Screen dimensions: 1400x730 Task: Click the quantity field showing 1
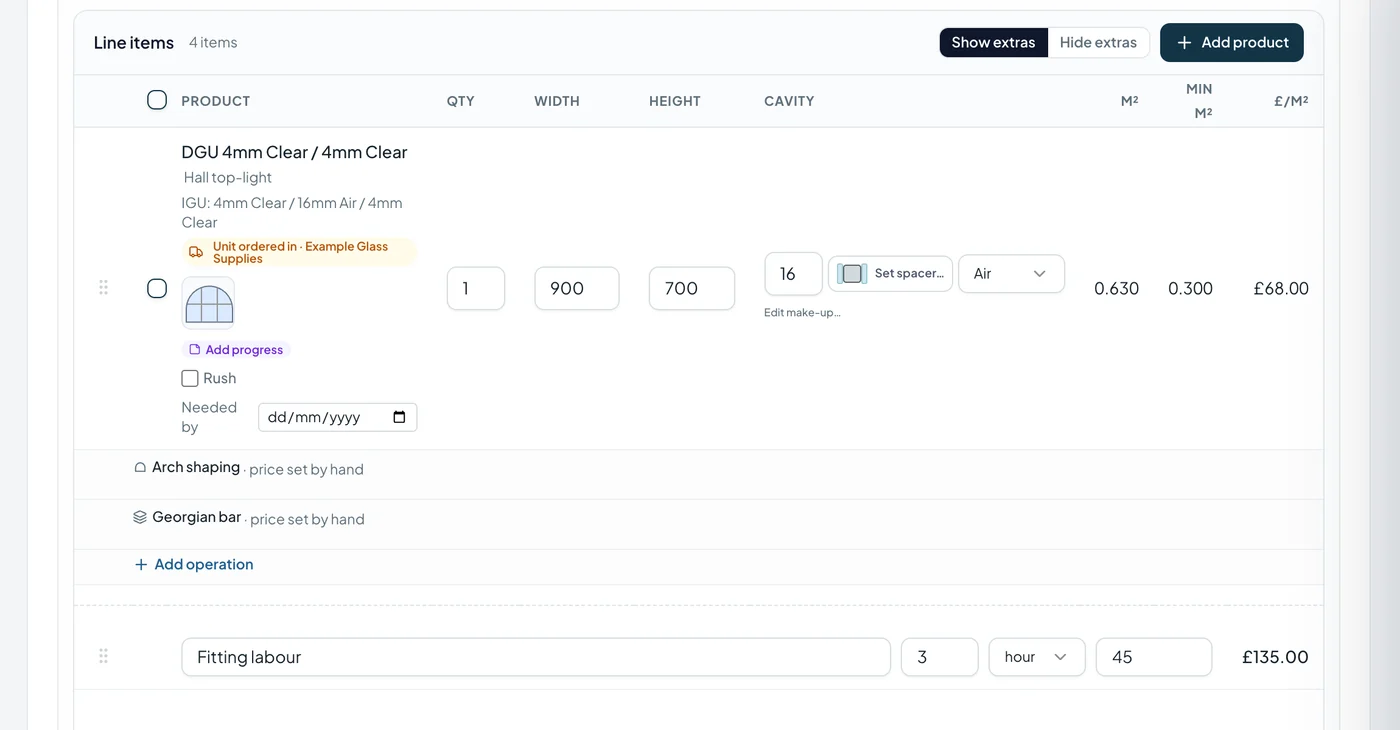[476, 288]
